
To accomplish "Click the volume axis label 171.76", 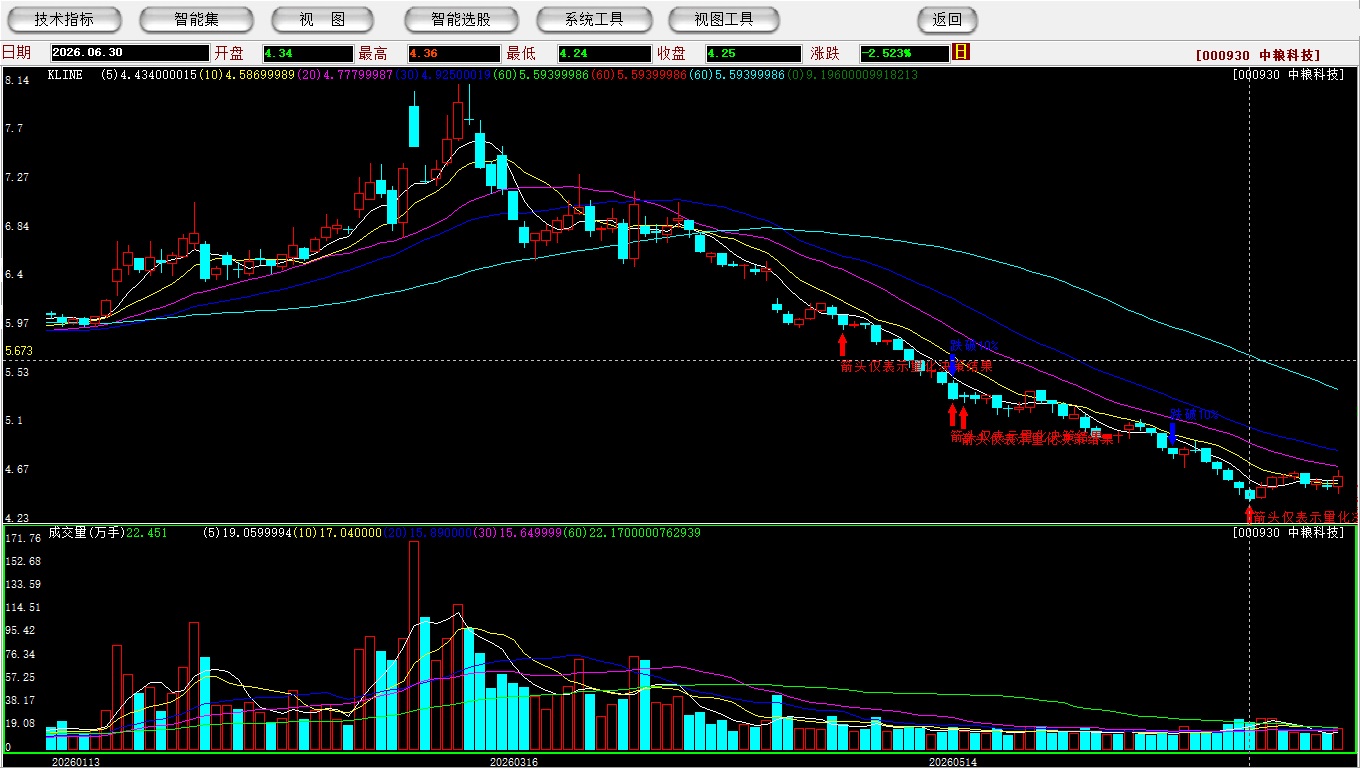I will tap(23, 538).
